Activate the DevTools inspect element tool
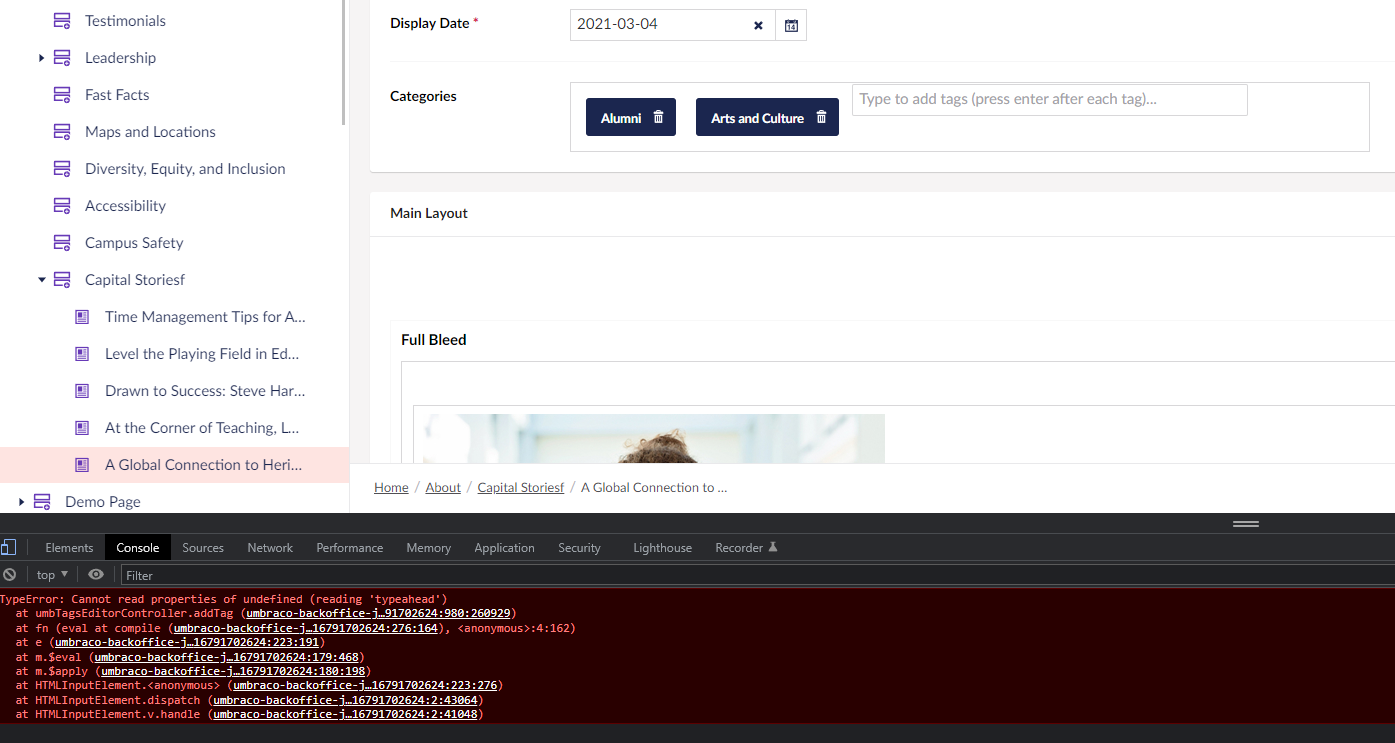Image resolution: width=1395 pixels, height=743 pixels. pos(10,547)
